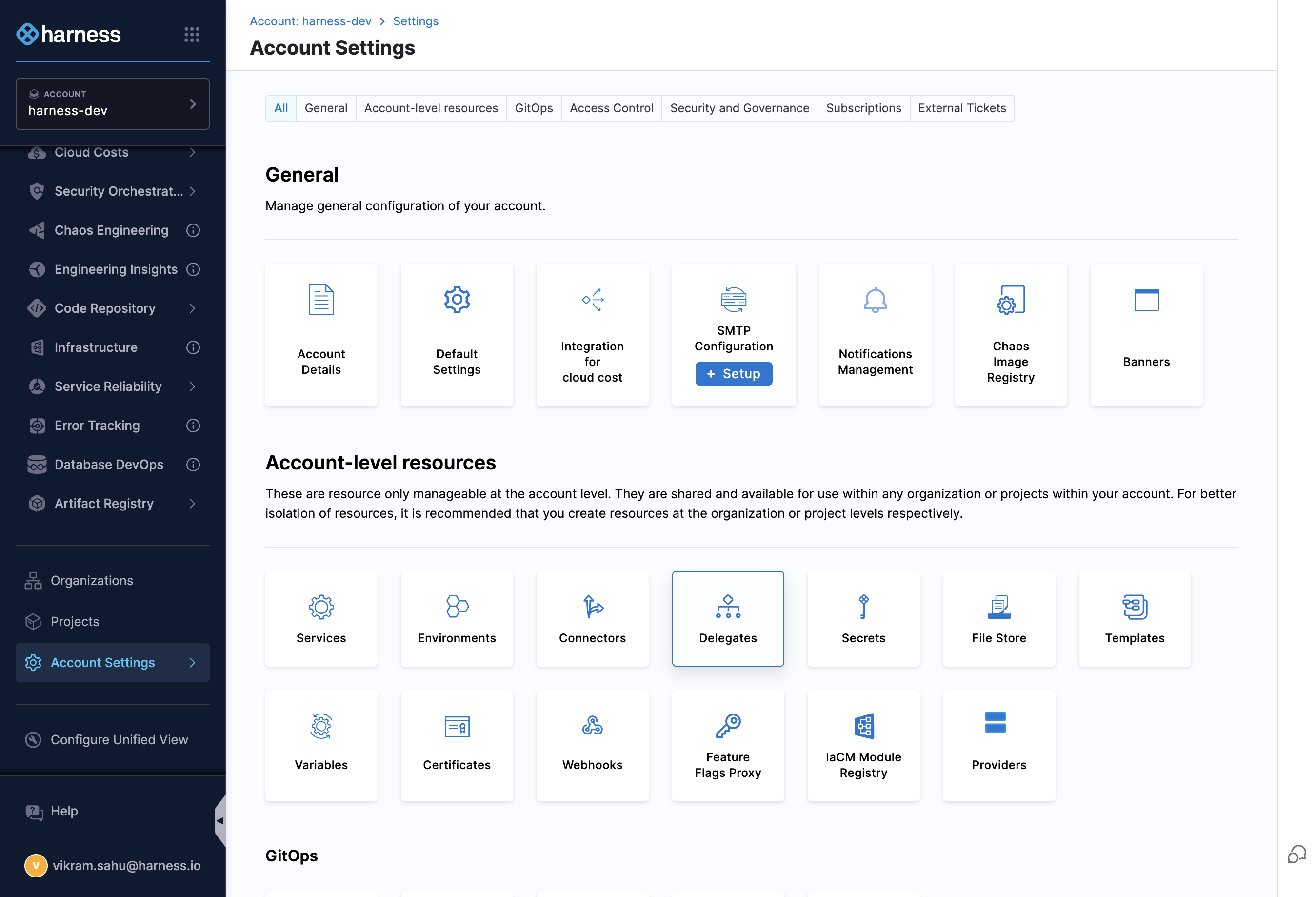Collapse the sidebar with the arrow handle

[220, 820]
